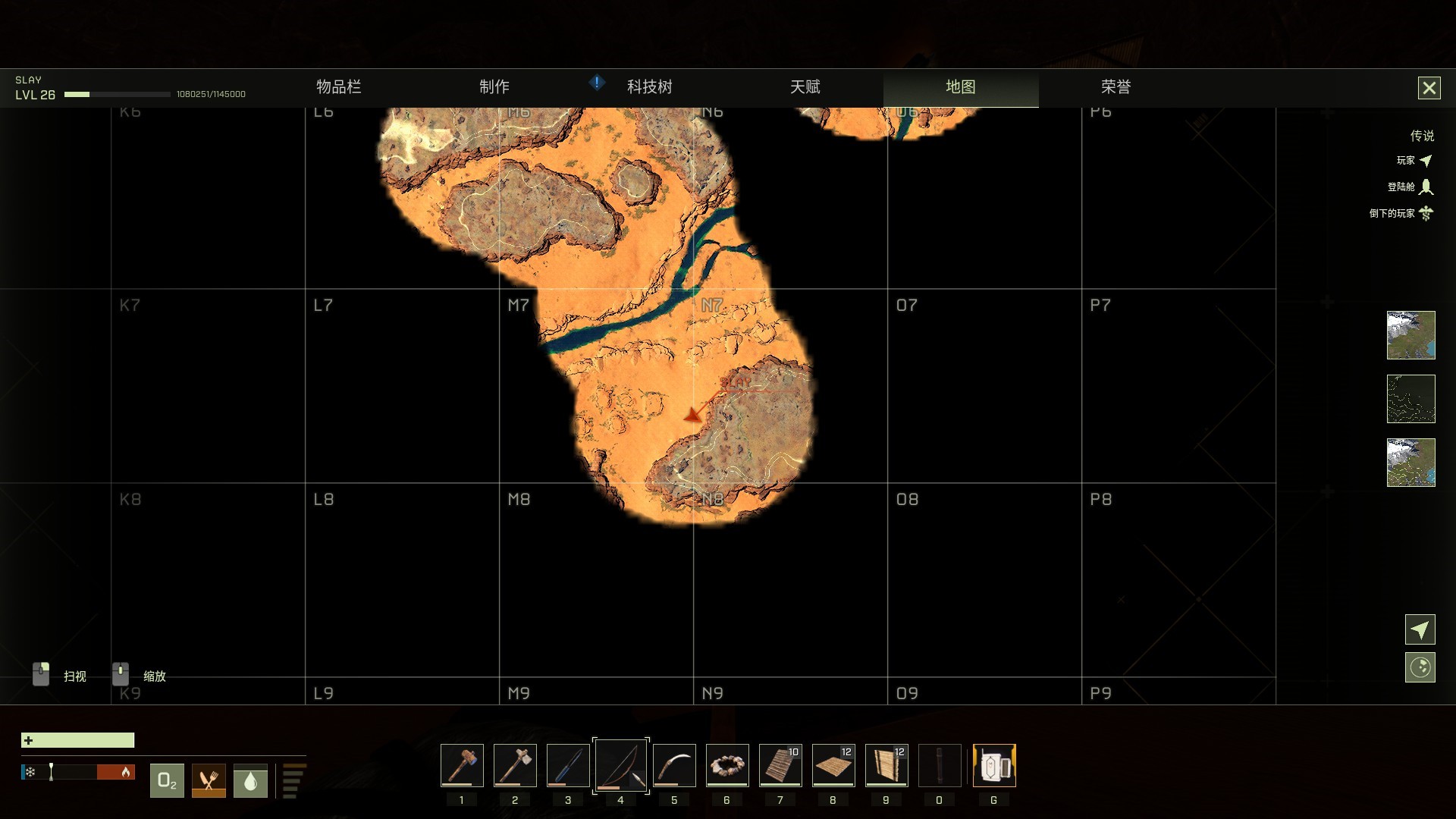Select the 地图 map tab

click(x=961, y=87)
